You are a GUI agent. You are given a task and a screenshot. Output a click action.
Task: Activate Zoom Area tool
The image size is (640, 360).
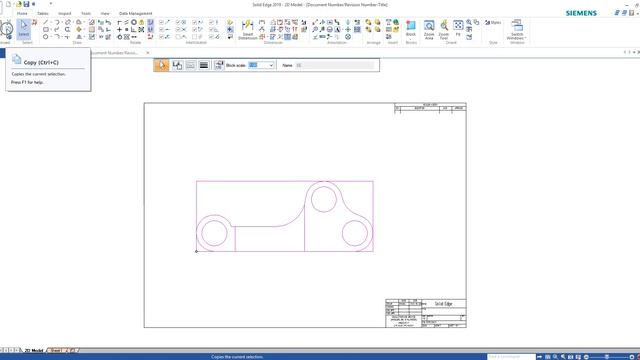[429, 29]
